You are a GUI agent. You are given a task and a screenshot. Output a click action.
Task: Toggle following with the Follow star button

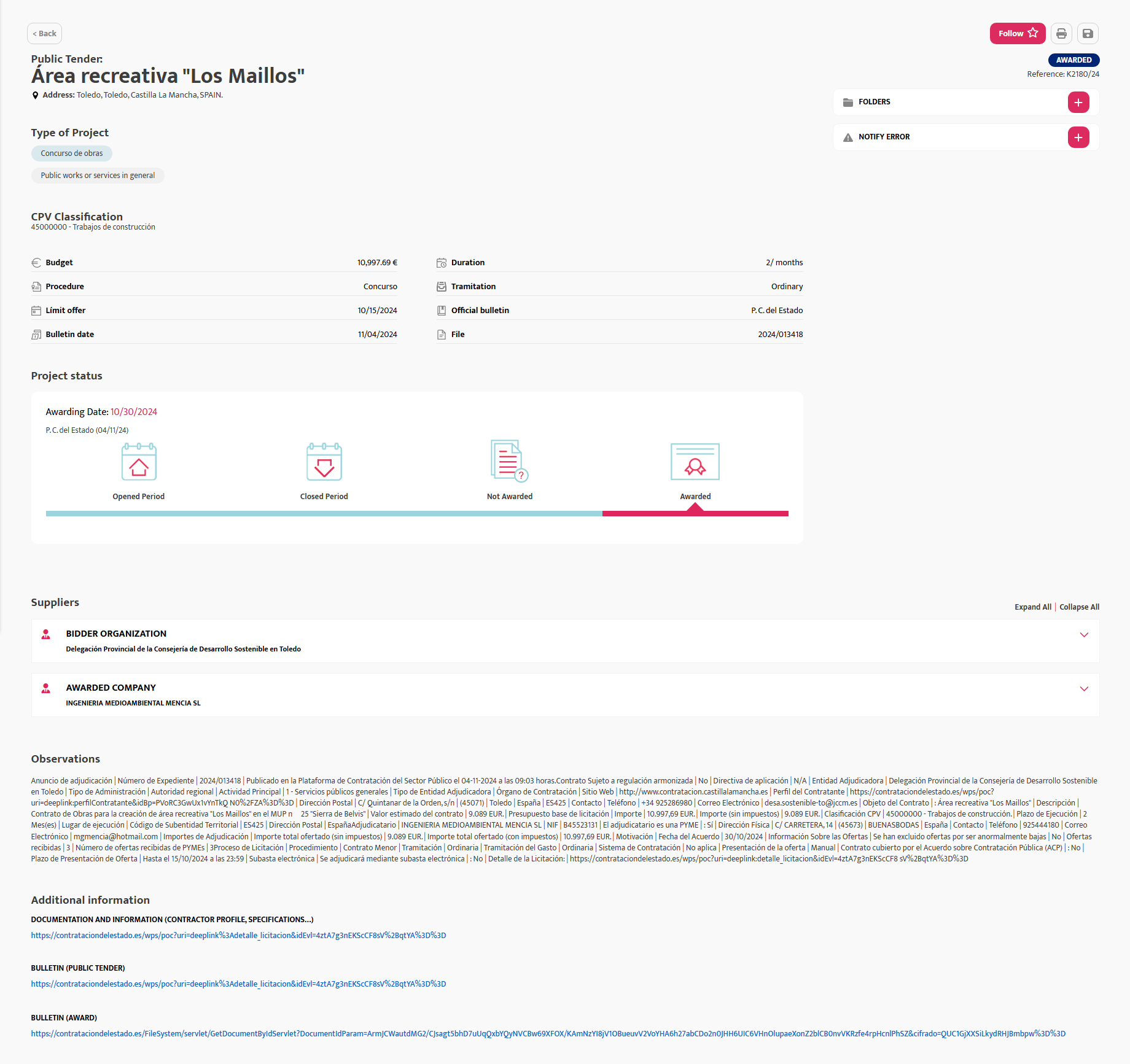pos(1017,33)
